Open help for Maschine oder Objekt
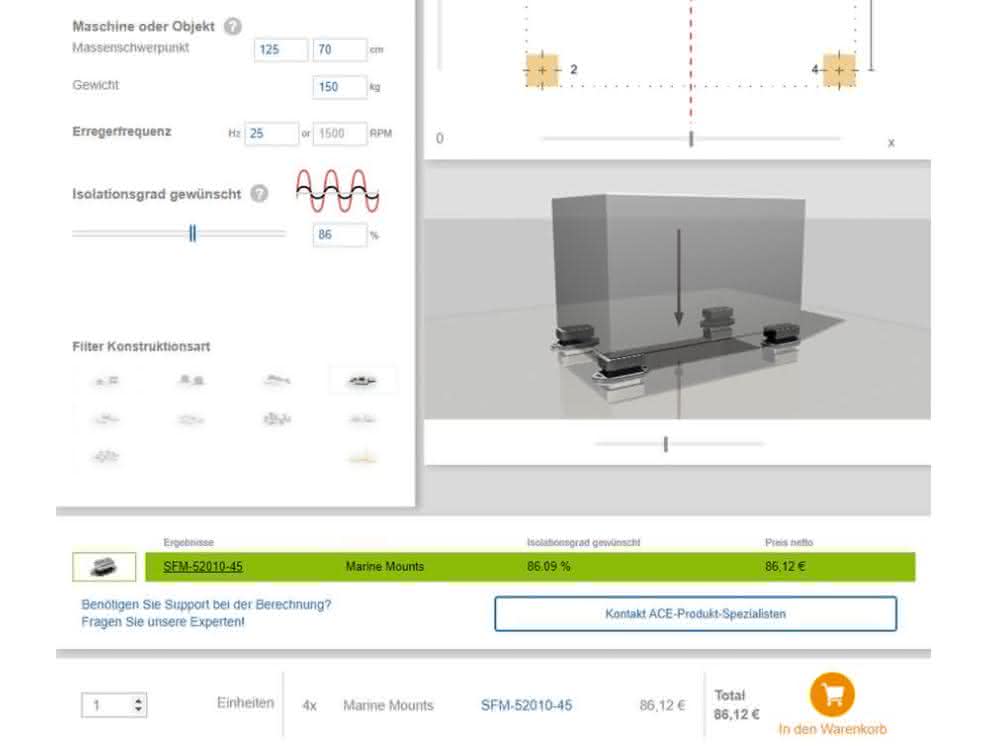This screenshot has width=1000, height=750. click(233, 26)
